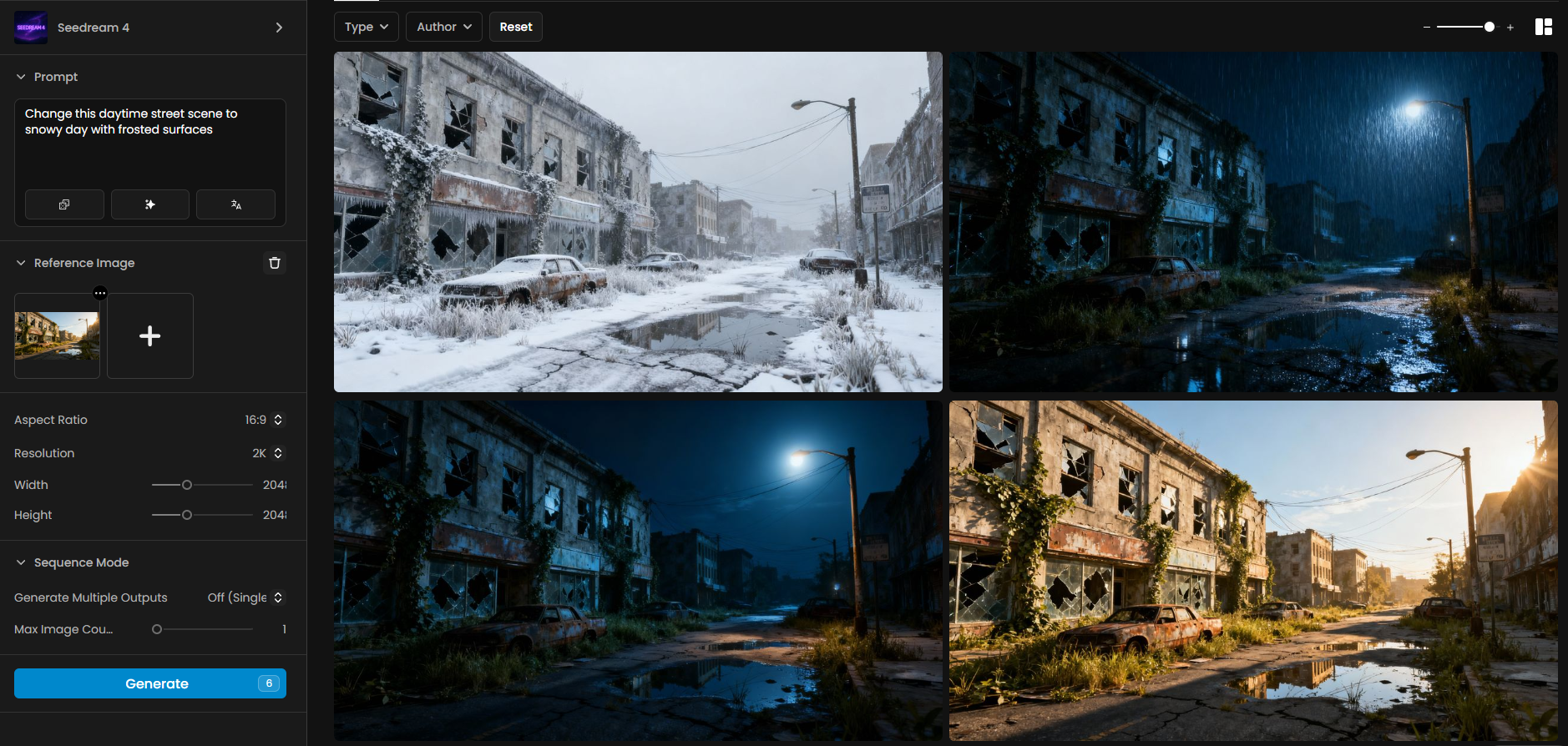Click the enhance prompt sparkle icon
This screenshot has height=746, width=1568.
click(x=150, y=204)
